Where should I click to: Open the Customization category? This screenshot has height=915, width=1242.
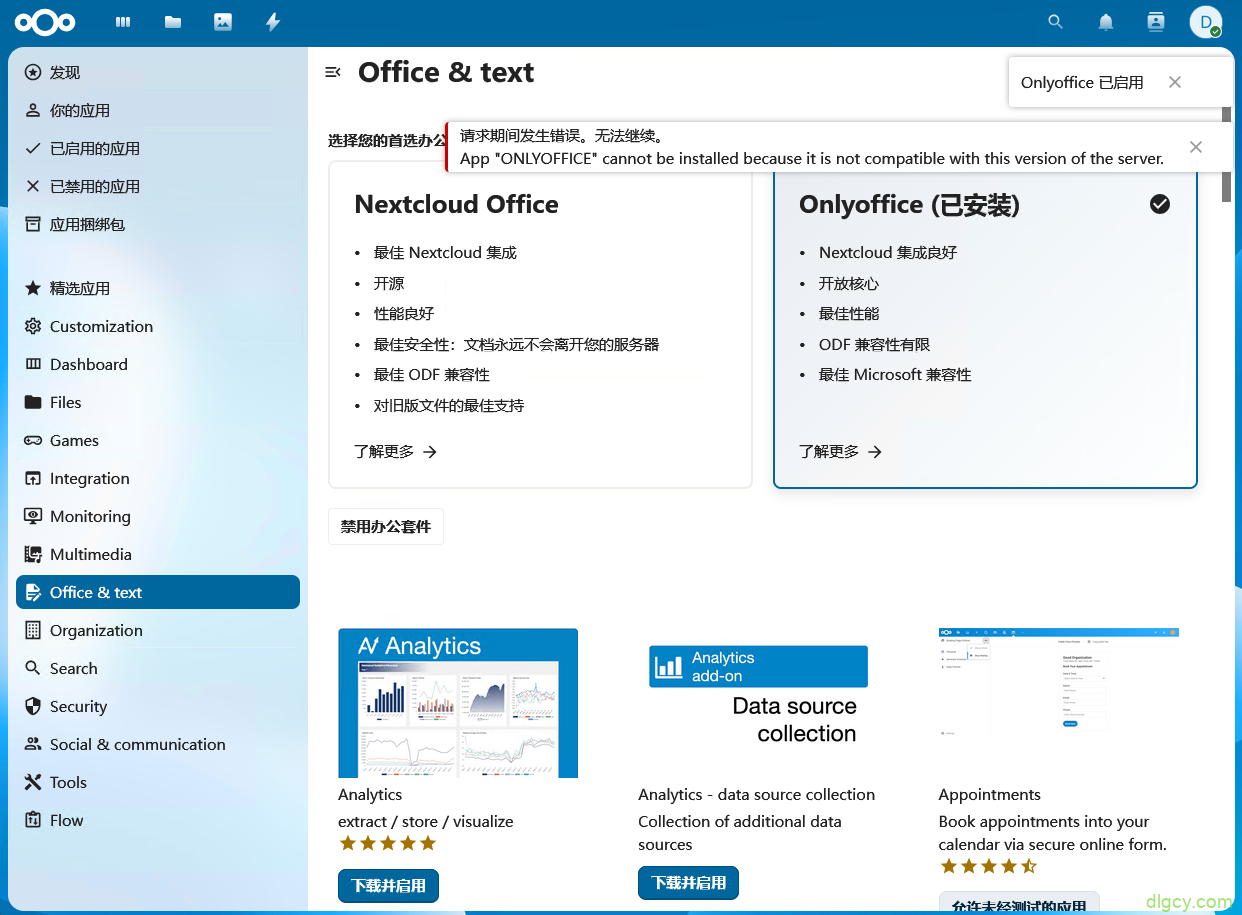point(158,326)
